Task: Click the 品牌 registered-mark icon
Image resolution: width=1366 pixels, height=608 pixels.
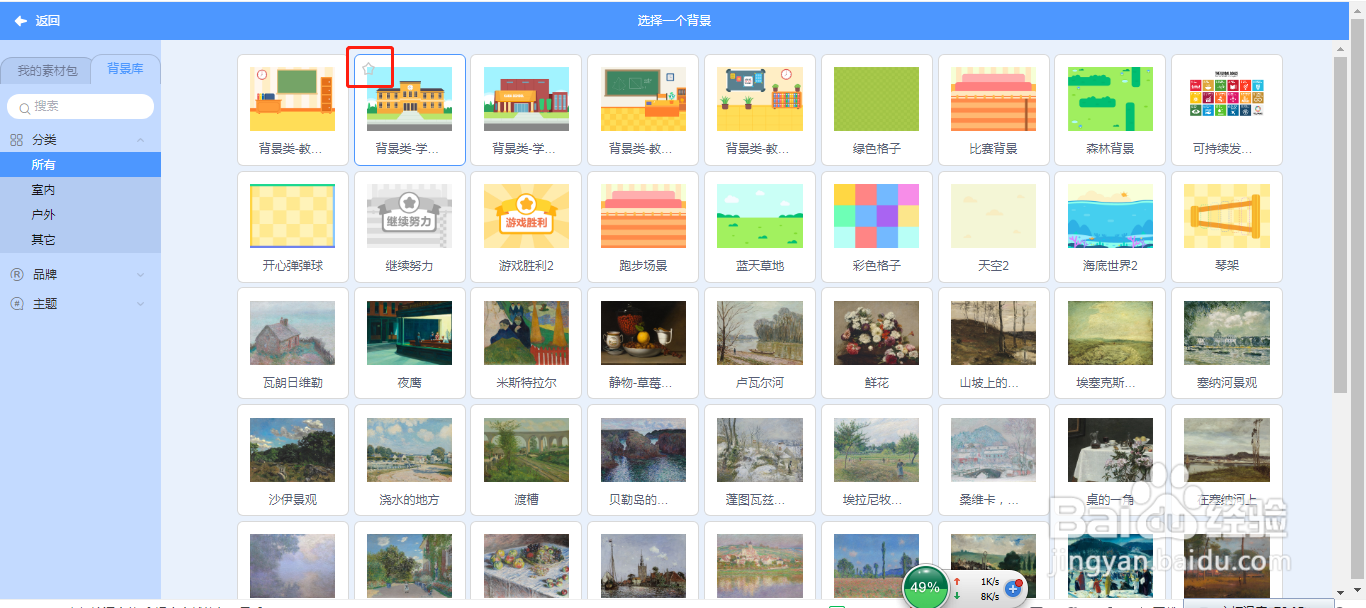Action: pos(16,274)
